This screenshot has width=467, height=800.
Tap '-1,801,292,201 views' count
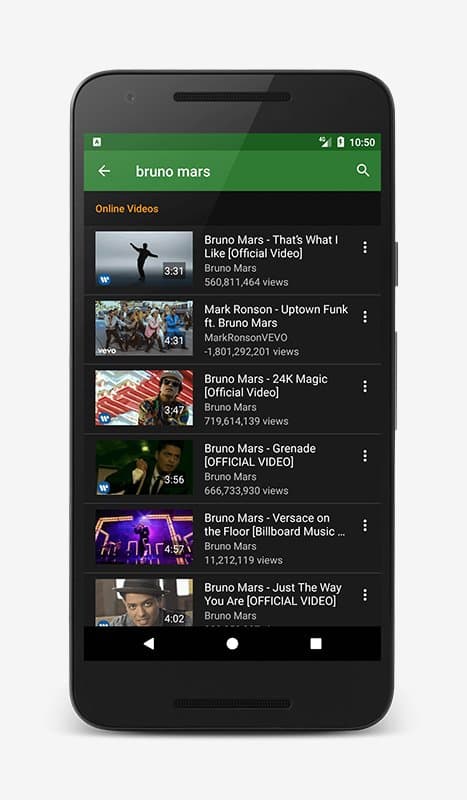tap(251, 352)
